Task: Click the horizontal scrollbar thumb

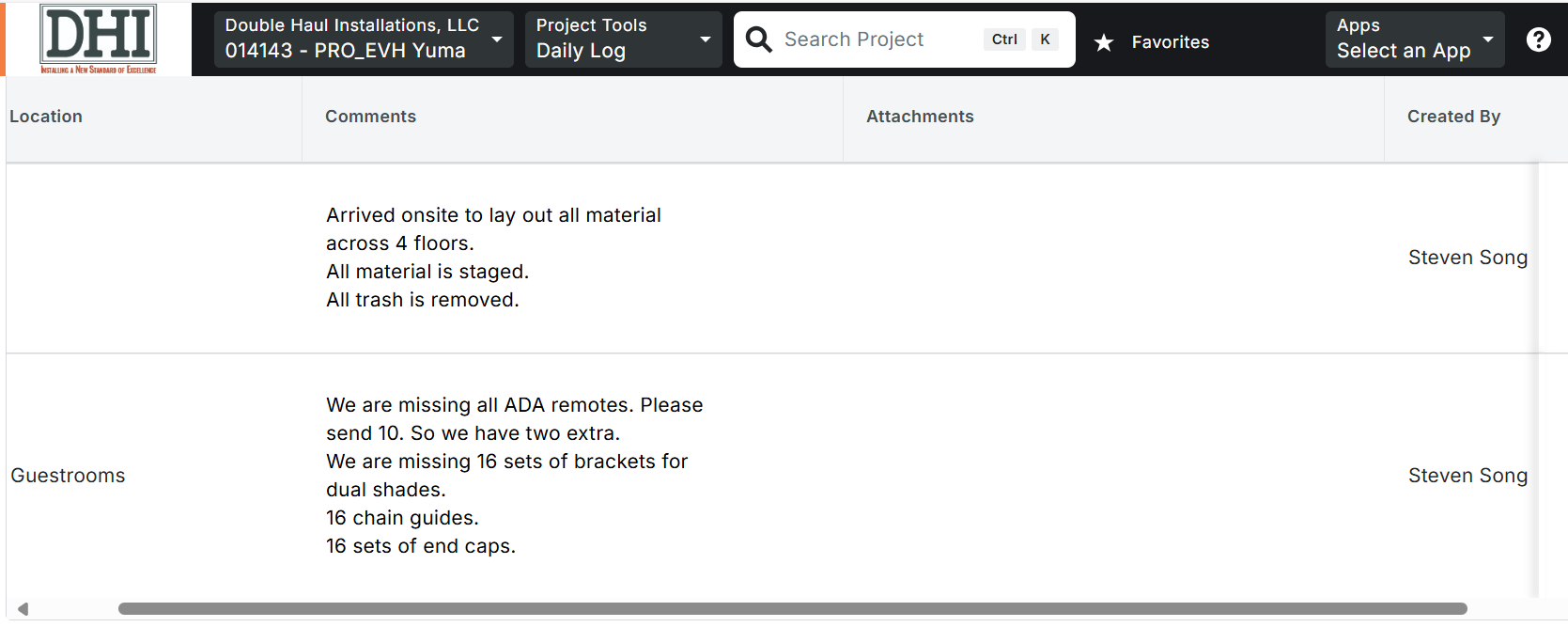Action: click(792, 609)
